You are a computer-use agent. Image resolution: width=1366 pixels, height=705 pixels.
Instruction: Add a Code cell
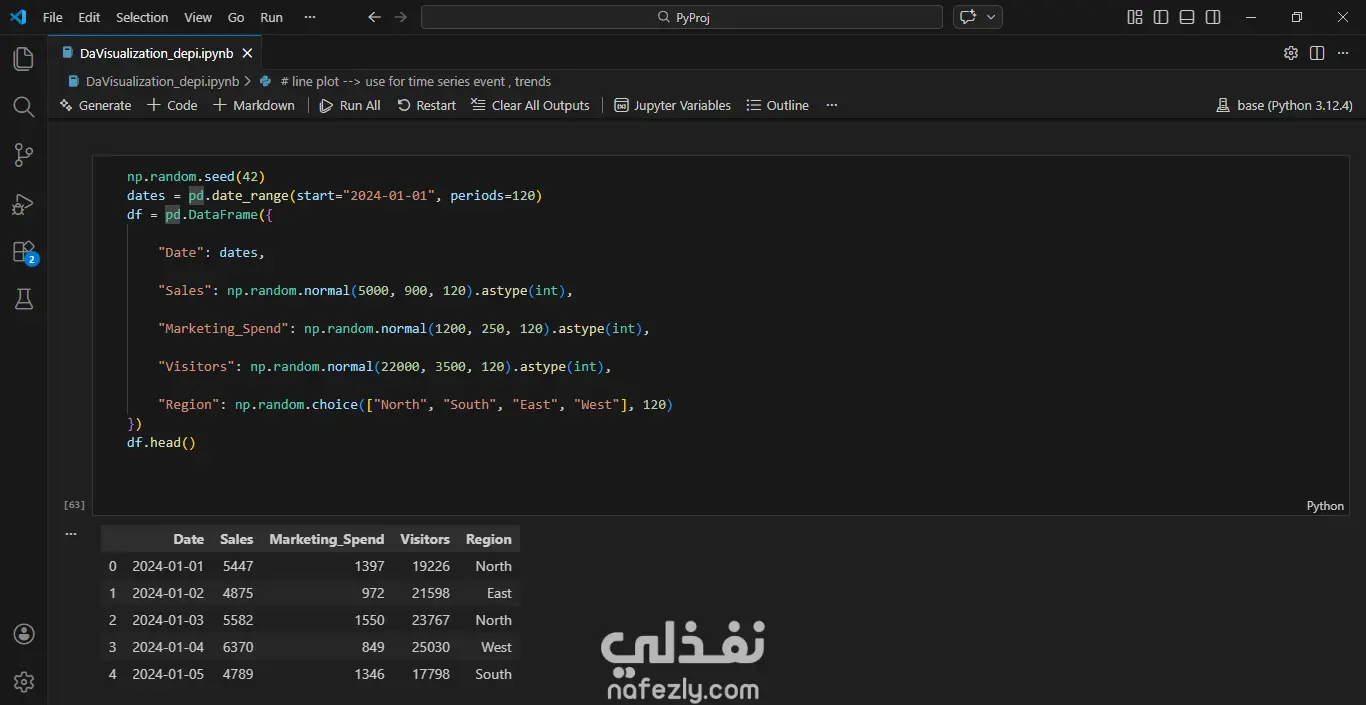coord(172,105)
